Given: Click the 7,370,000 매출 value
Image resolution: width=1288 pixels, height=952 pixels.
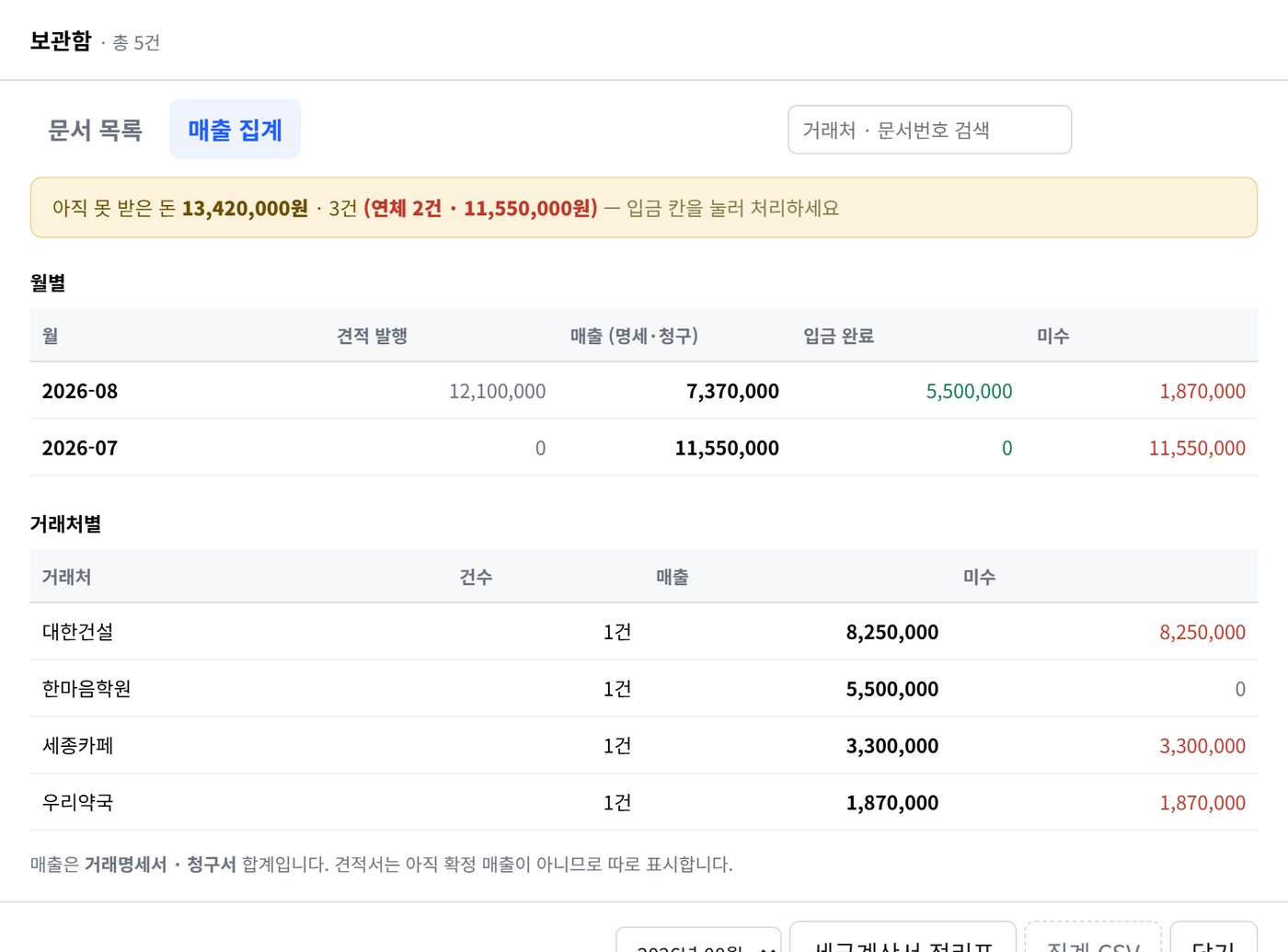Looking at the screenshot, I should pyautogui.click(x=732, y=391).
